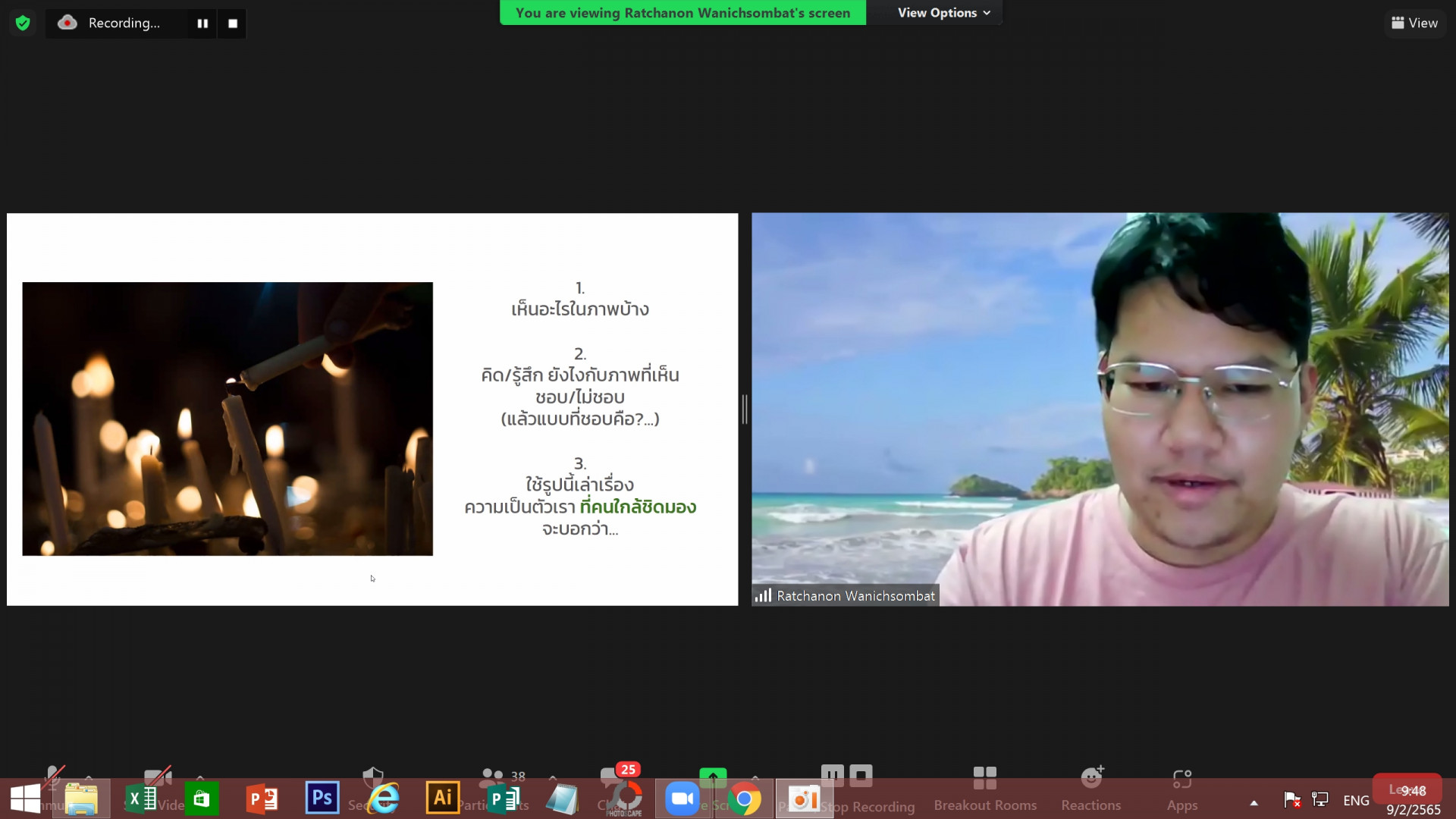Launch PhotoScape from the taskbar
Screen dimensions: 1456x819
coord(623,799)
